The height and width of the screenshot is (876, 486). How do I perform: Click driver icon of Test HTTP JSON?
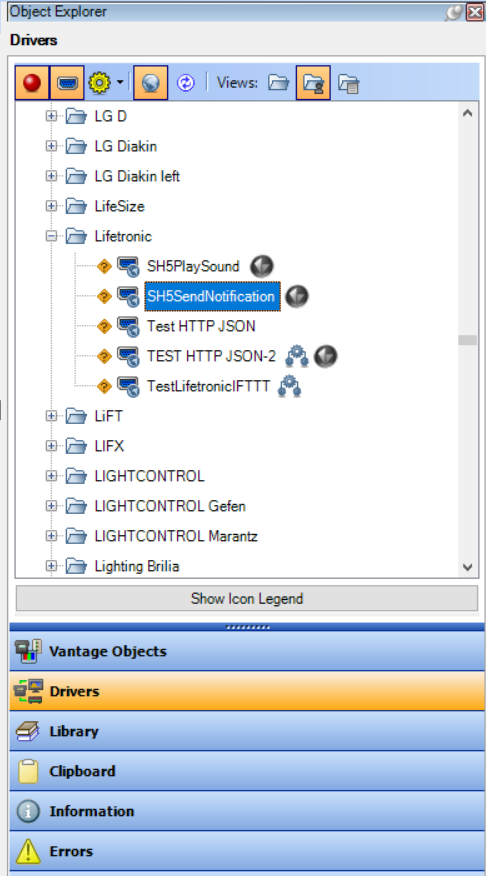click(x=128, y=326)
